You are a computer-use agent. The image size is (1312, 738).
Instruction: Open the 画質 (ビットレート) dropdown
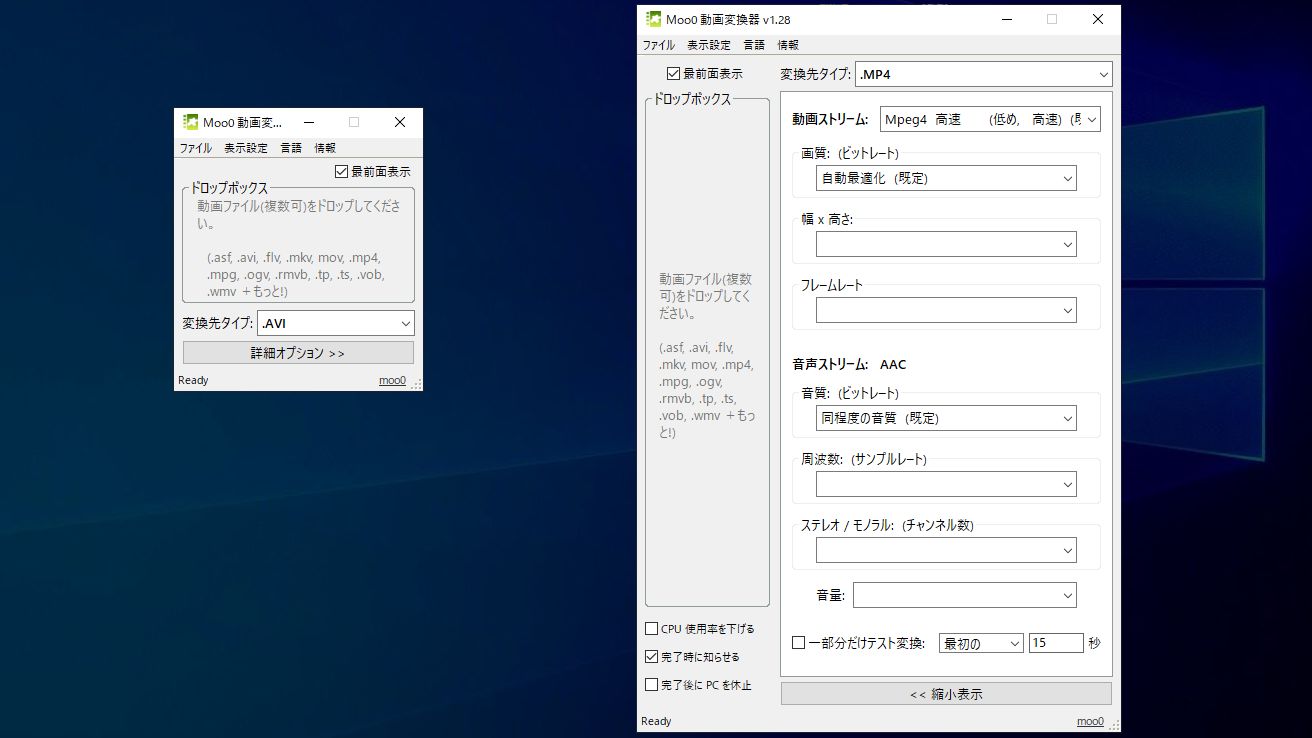(946, 178)
